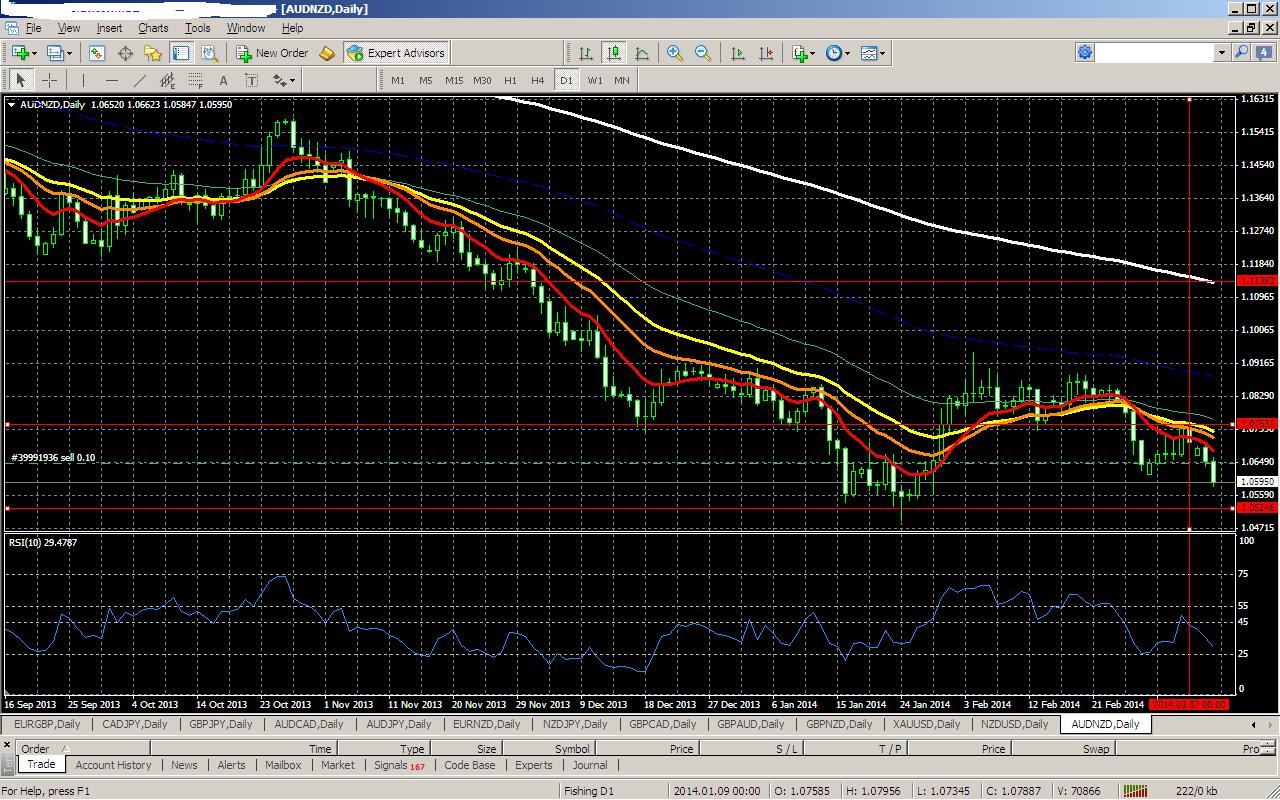This screenshot has height=800, width=1280.
Task: Expand the Periods dropdown arrow
Action: coord(847,53)
